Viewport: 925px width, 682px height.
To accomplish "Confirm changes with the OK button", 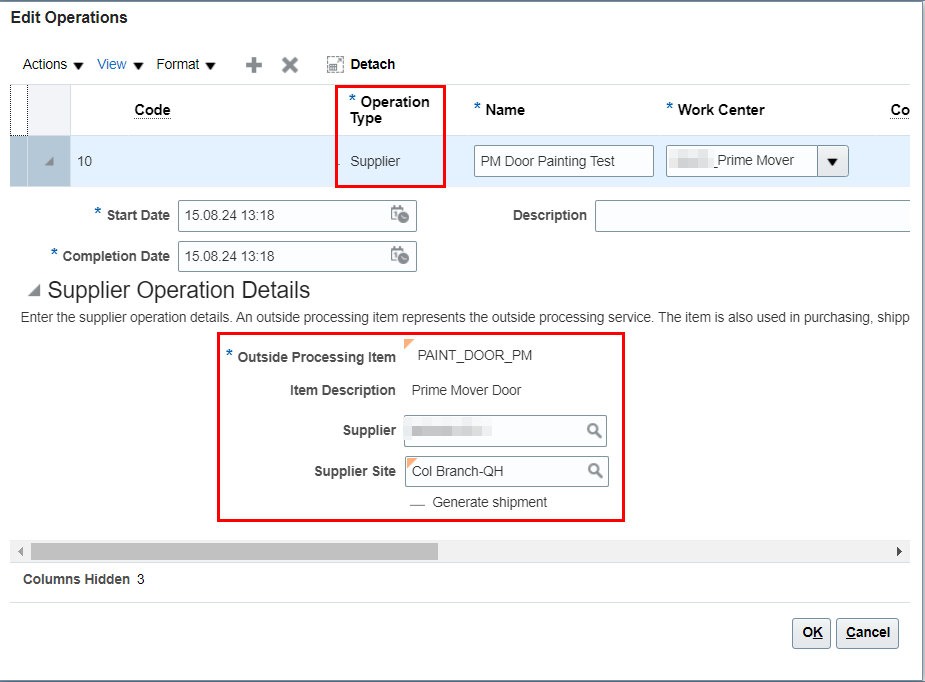I will (x=810, y=633).
